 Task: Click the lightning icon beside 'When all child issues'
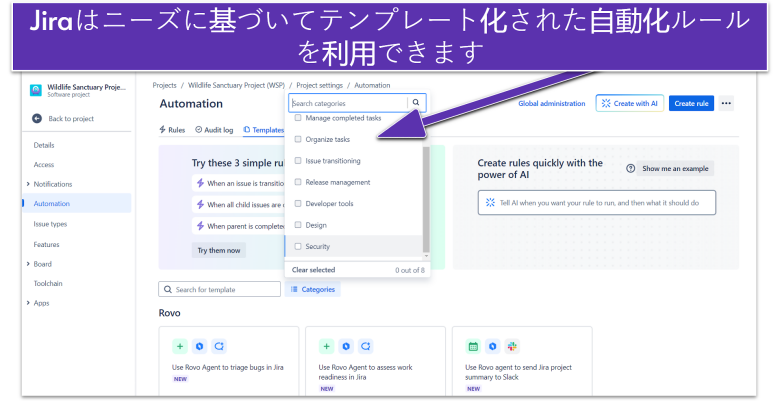[200, 204]
